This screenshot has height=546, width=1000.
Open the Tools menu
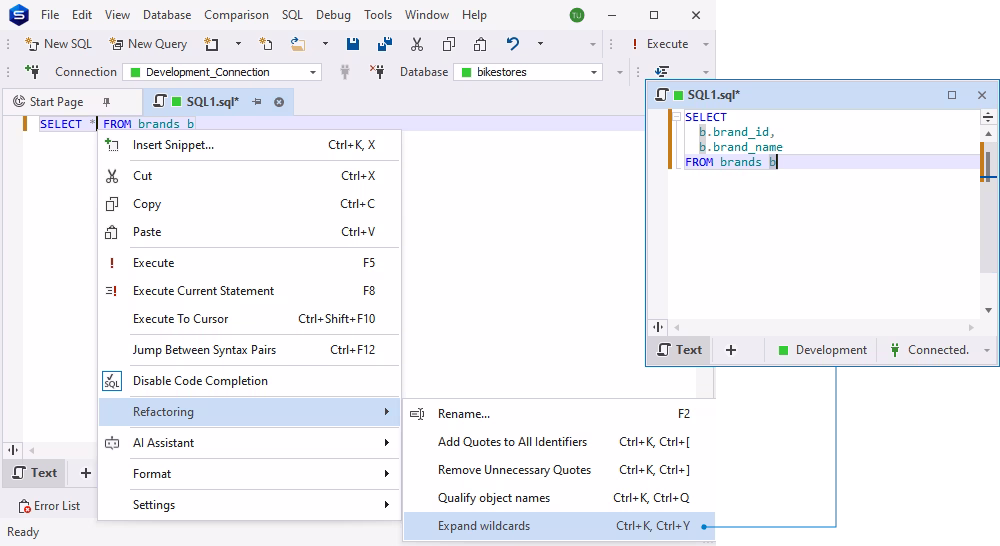[378, 15]
